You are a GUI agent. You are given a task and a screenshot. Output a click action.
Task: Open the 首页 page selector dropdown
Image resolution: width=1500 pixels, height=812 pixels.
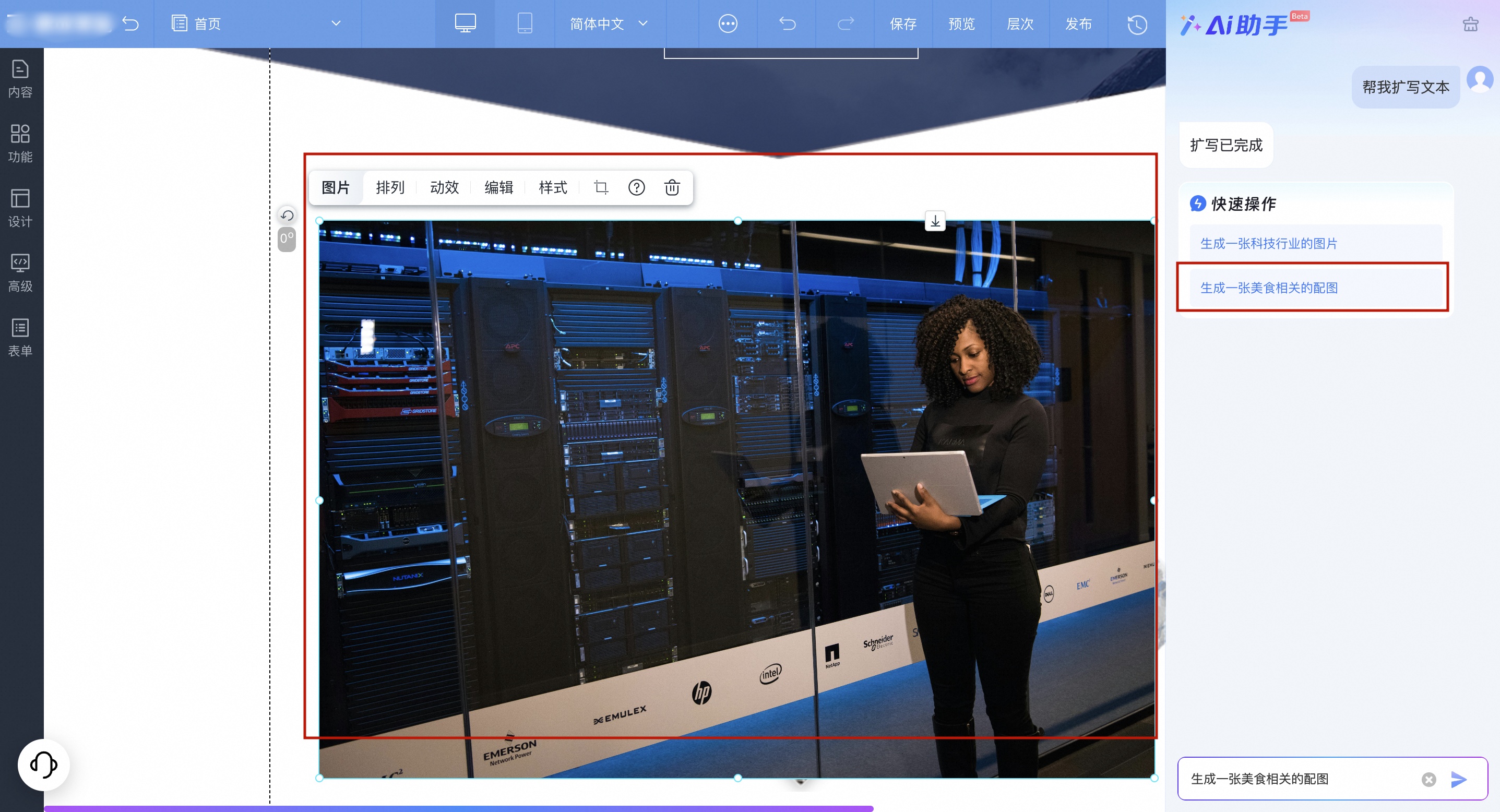click(x=256, y=24)
